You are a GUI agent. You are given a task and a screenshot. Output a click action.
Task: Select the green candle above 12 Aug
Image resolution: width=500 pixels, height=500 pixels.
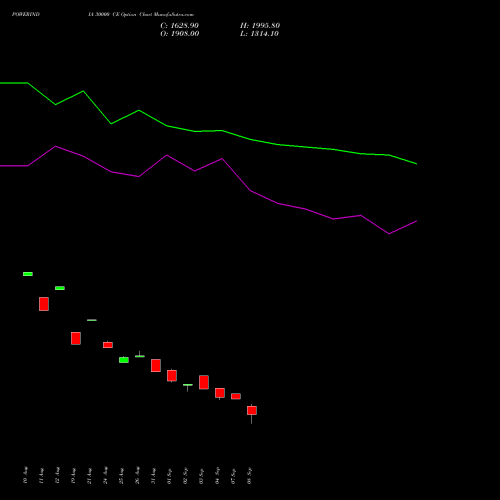[x=60, y=288]
